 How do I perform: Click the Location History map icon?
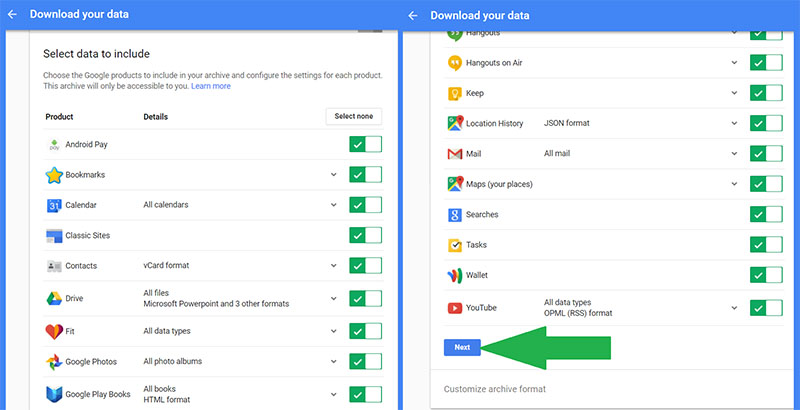[455, 123]
